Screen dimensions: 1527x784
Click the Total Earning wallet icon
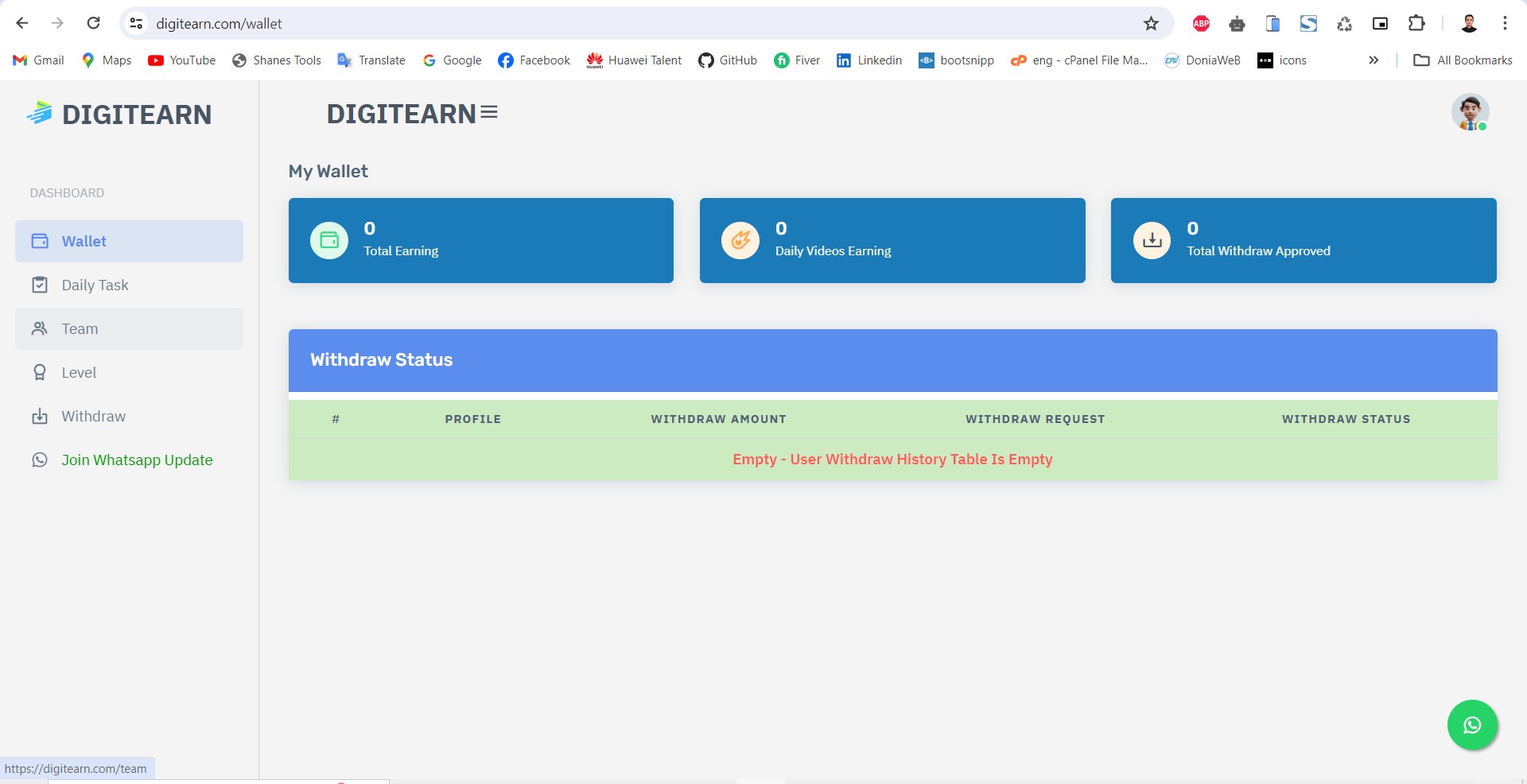(x=329, y=240)
